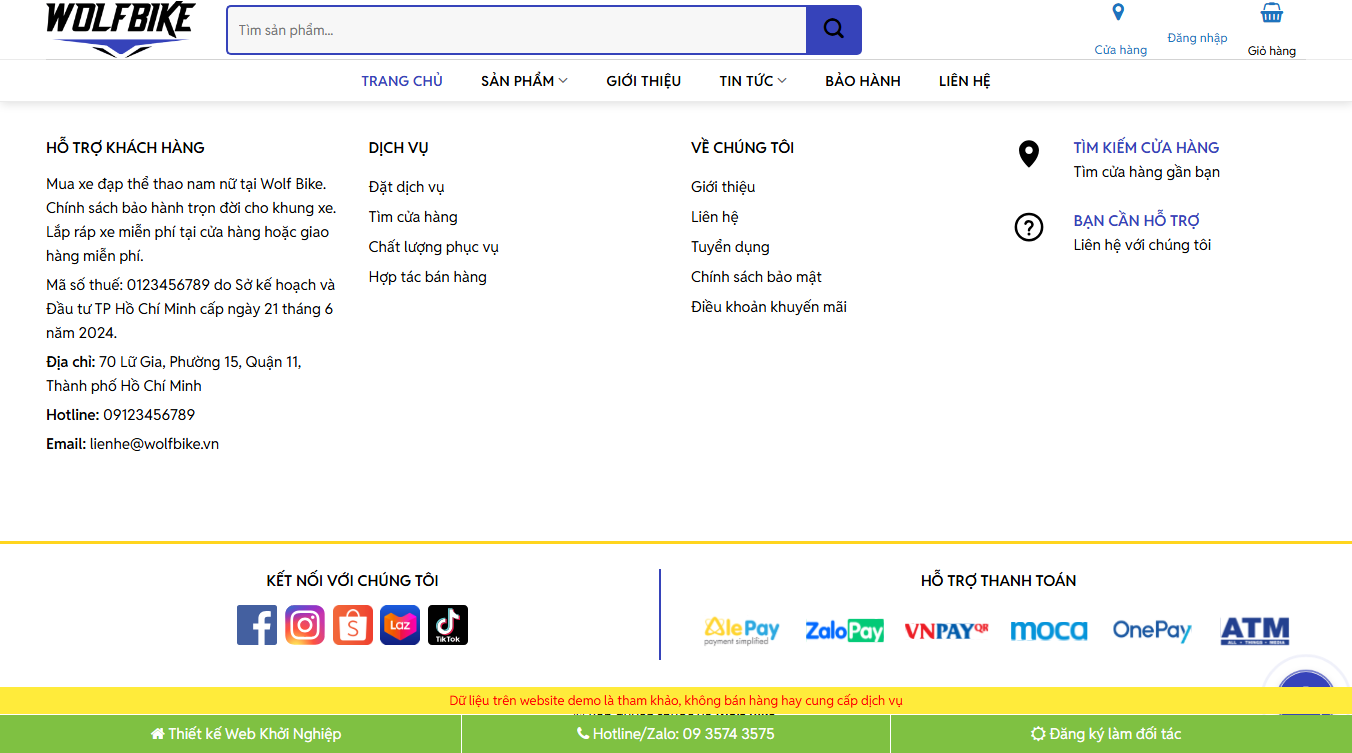Screen dimensions: 1352x753
Task: Open the Instagram social icon
Action: [x=305, y=625]
